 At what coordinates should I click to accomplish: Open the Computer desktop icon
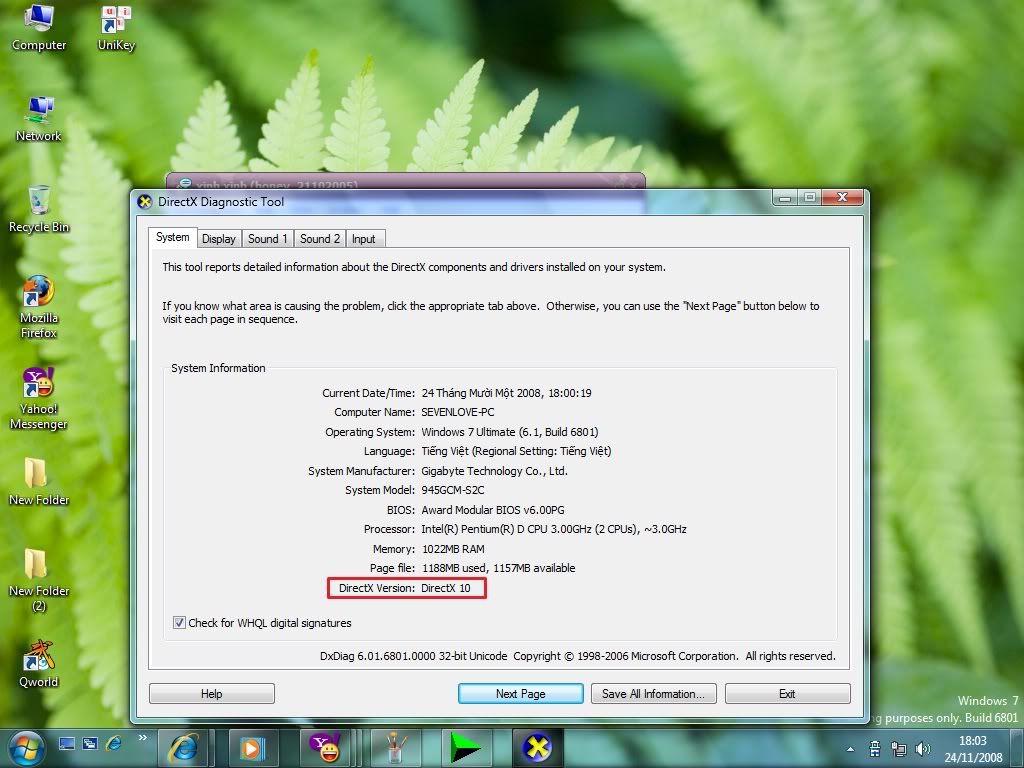tap(39, 27)
